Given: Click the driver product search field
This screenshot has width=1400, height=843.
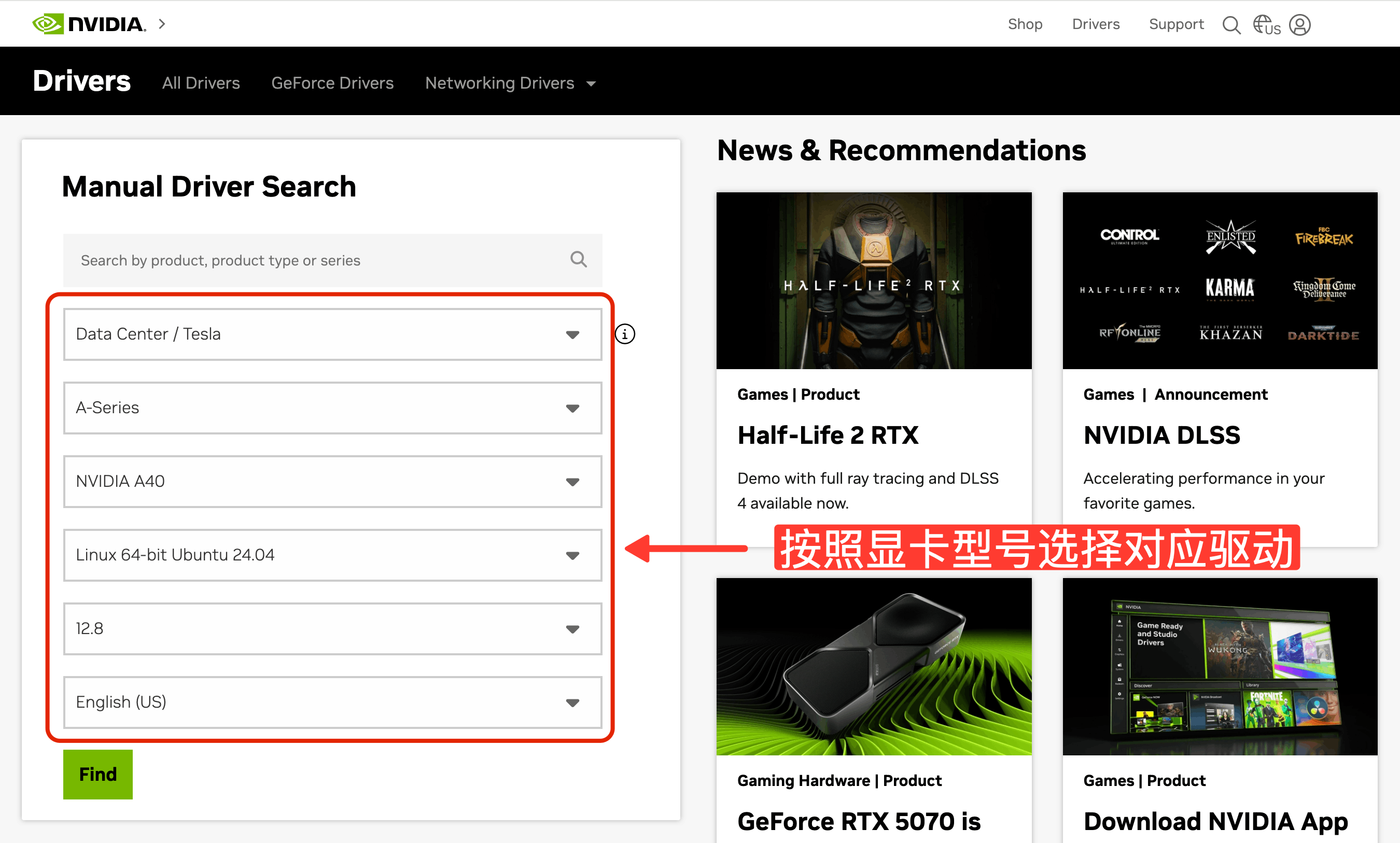Looking at the screenshot, I should tap(318, 260).
